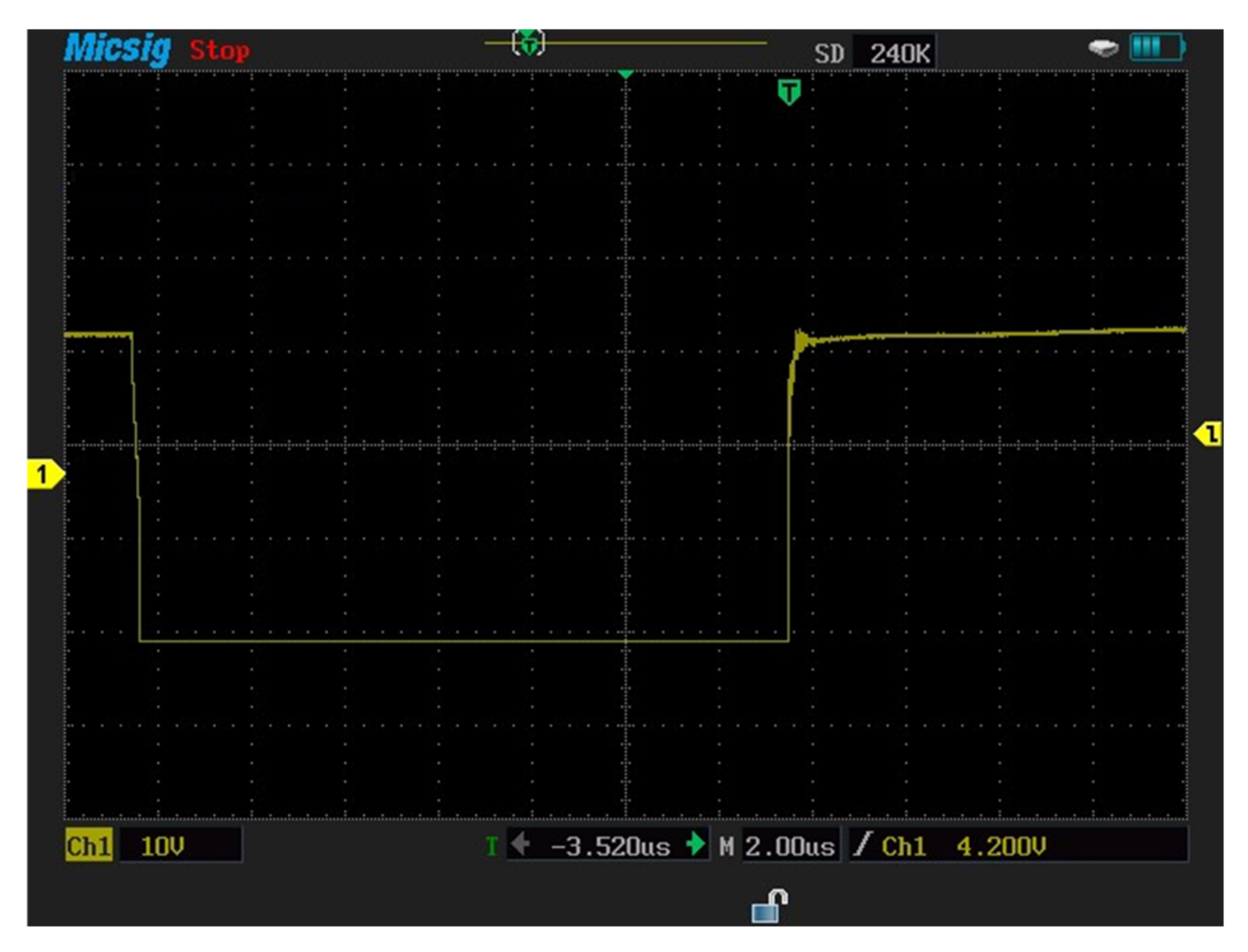Viewport: 1248px width, 952px height.
Task: Toggle the unlocked padlock screen lock icon
Action: [x=769, y=906]
